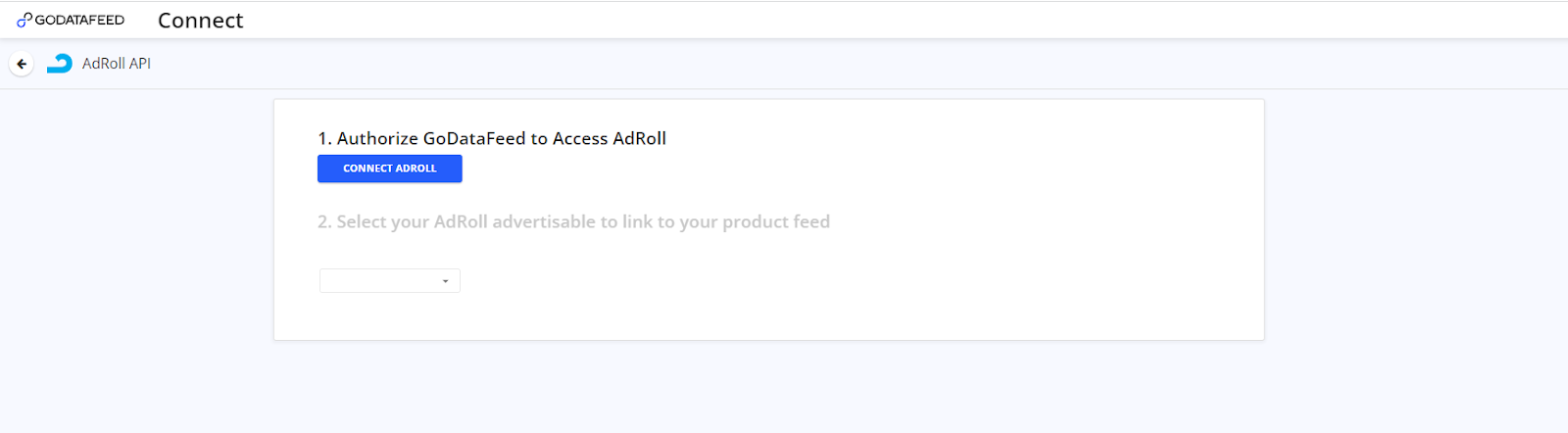
Task: Click the number 2 in the second step
Action: (x=323, y=221)
